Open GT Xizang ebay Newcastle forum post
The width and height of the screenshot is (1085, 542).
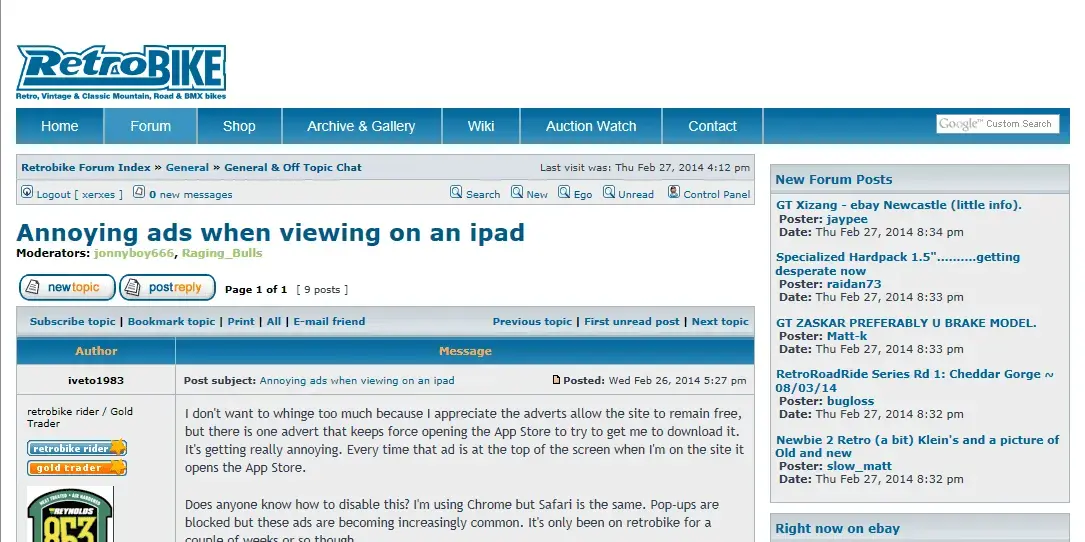pos(898,205)
